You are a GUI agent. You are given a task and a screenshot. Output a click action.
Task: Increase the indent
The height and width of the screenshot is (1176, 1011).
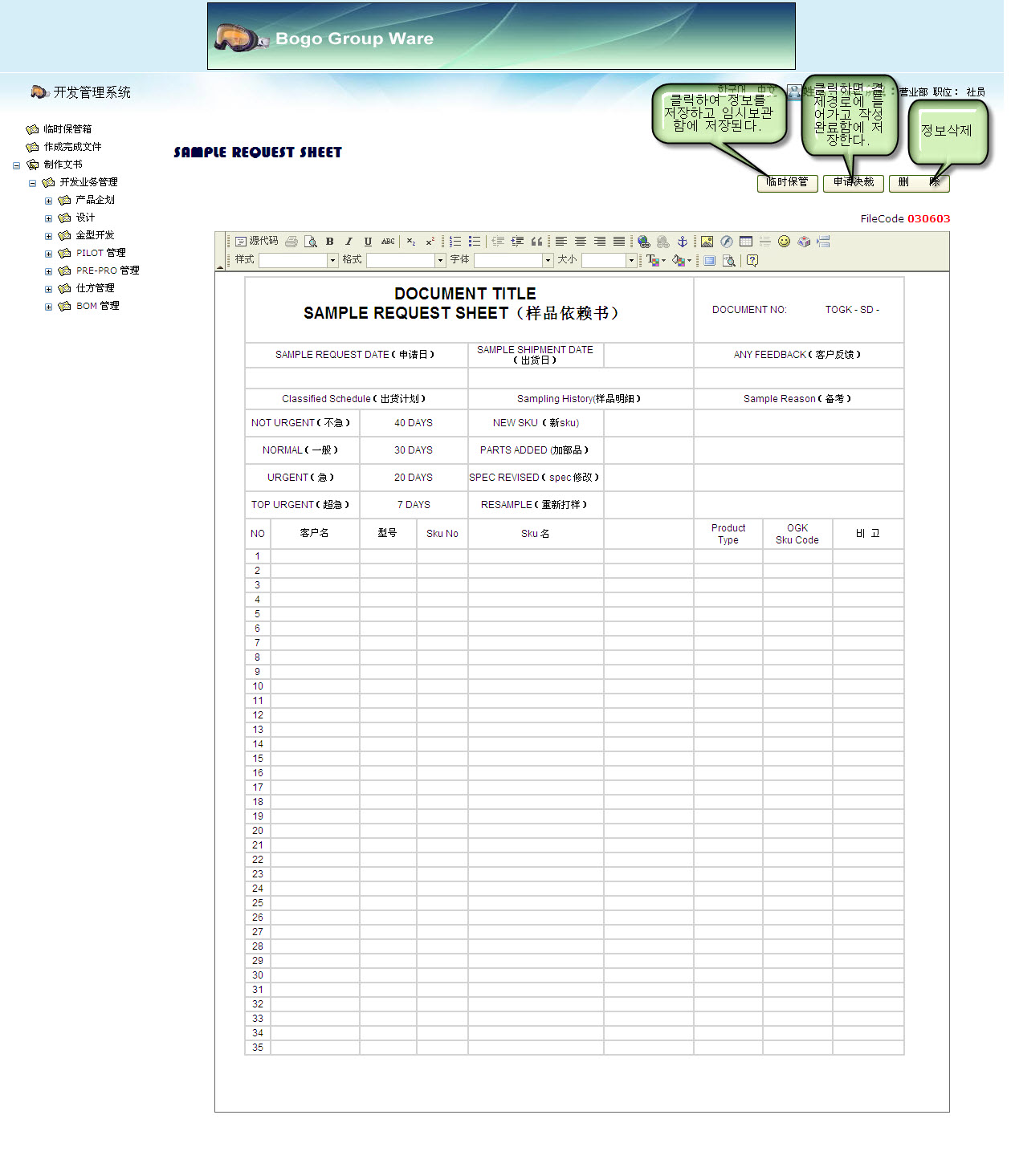click(x=517, y=242)
